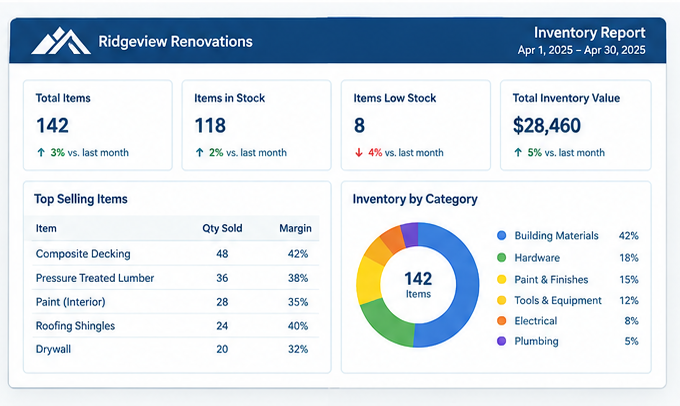The height and width of the screenshot is (406, 680).
Task: Click the Top Selling Items heading
Action: 81,199
